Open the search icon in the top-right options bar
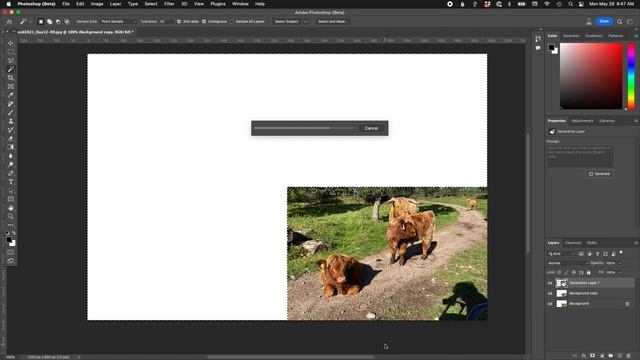This screenshot has height=360, width=640. point(620,22)
